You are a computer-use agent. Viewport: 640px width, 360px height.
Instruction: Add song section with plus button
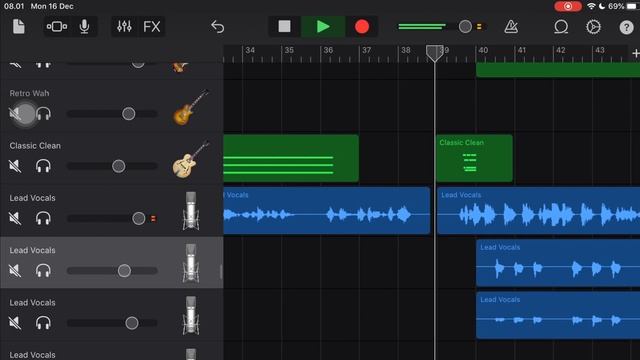[x=636, y=53]
